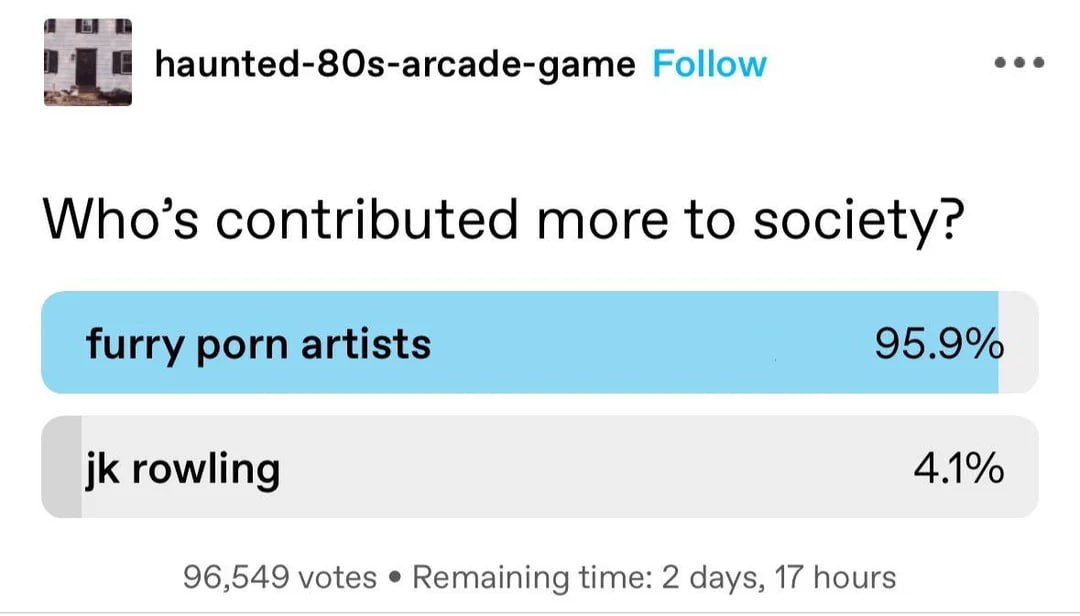Click the 95.9% result percentage
Viewport: 1080px width, 616px height.
tap(939, 344)
